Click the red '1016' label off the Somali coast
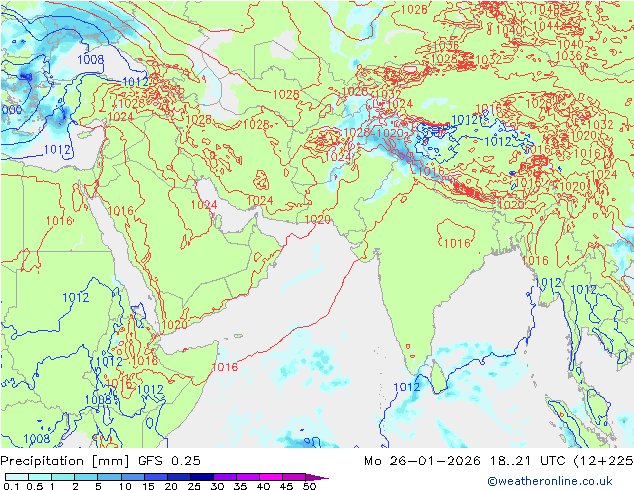 [225, 367]
